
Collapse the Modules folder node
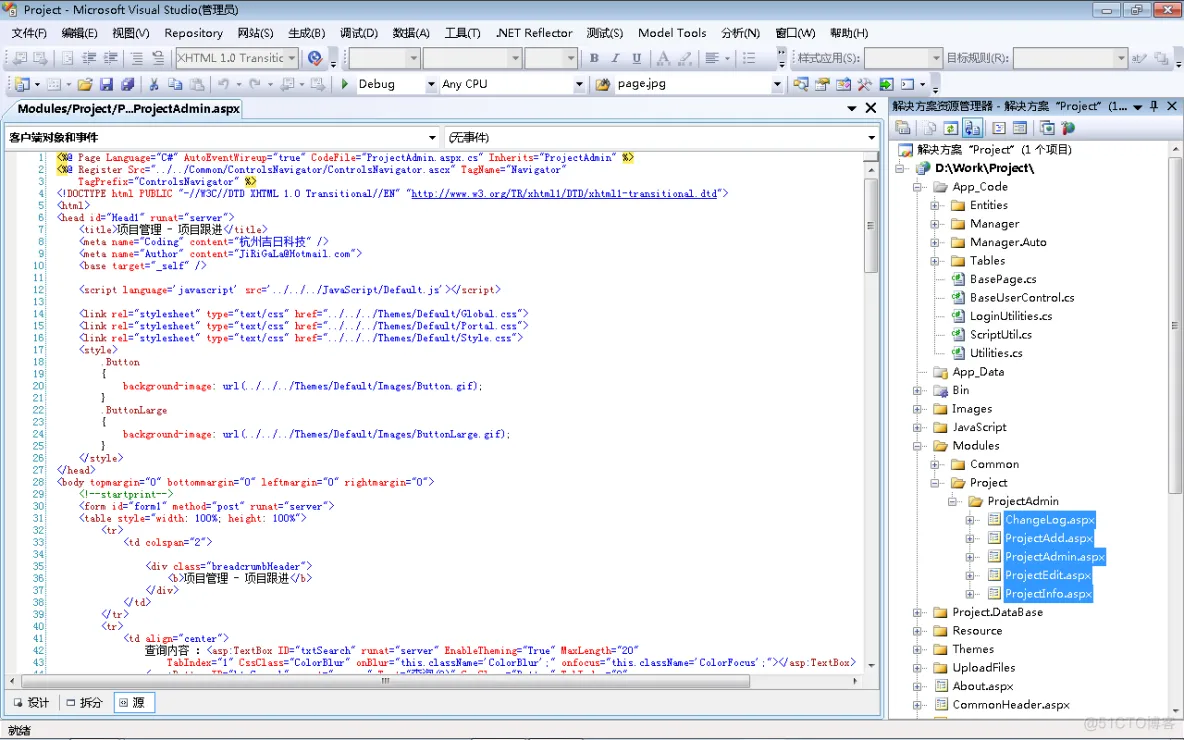(917, 446)
